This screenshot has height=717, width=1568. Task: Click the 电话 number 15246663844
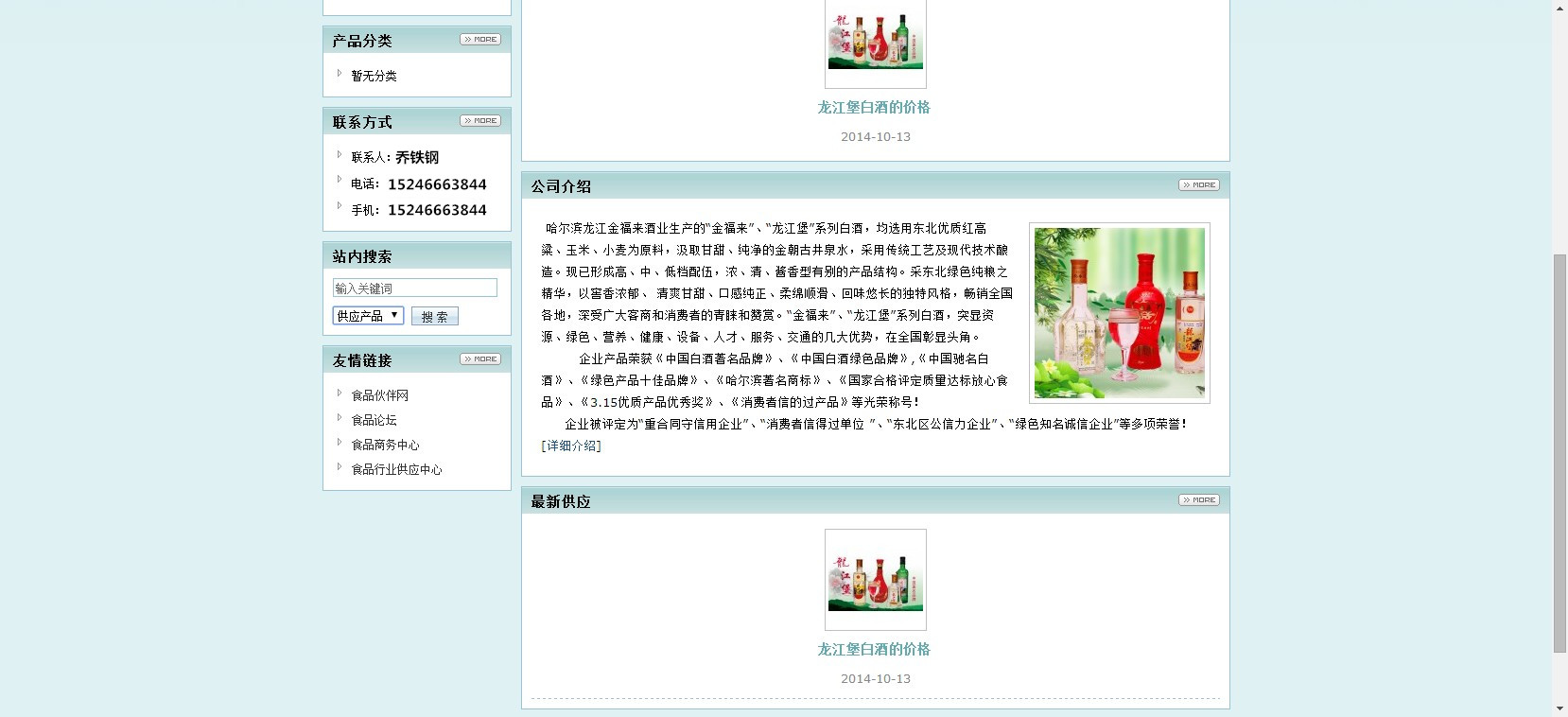437,184
